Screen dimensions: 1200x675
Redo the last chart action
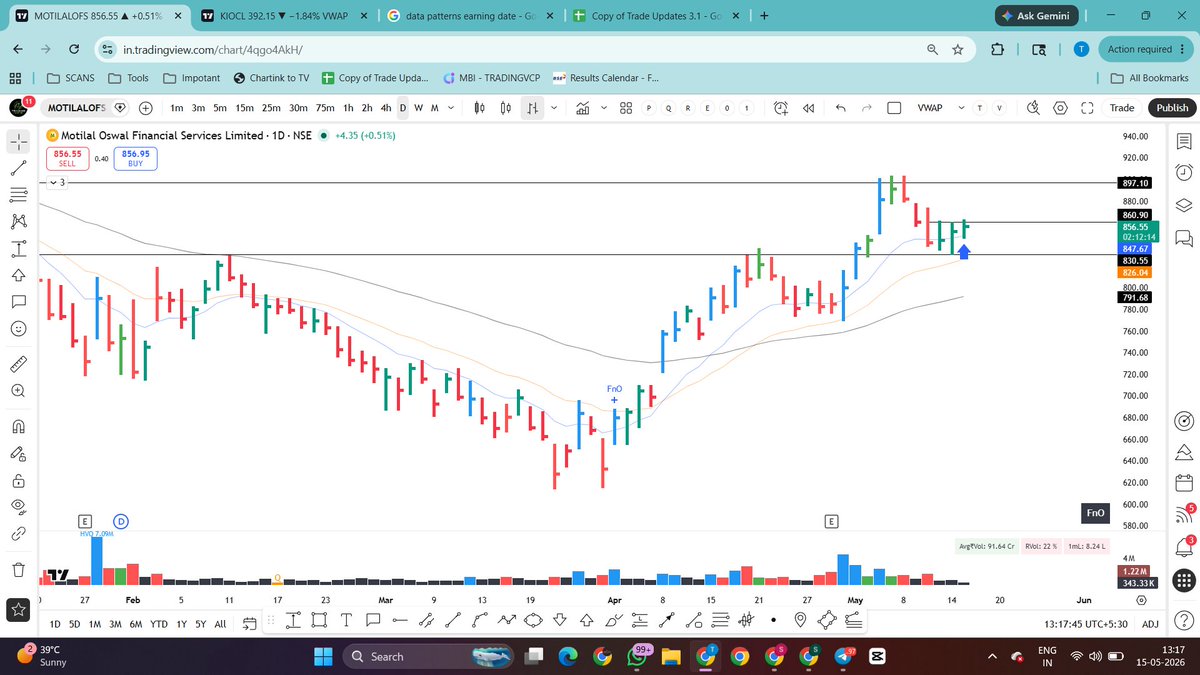(x=867, y=108)
